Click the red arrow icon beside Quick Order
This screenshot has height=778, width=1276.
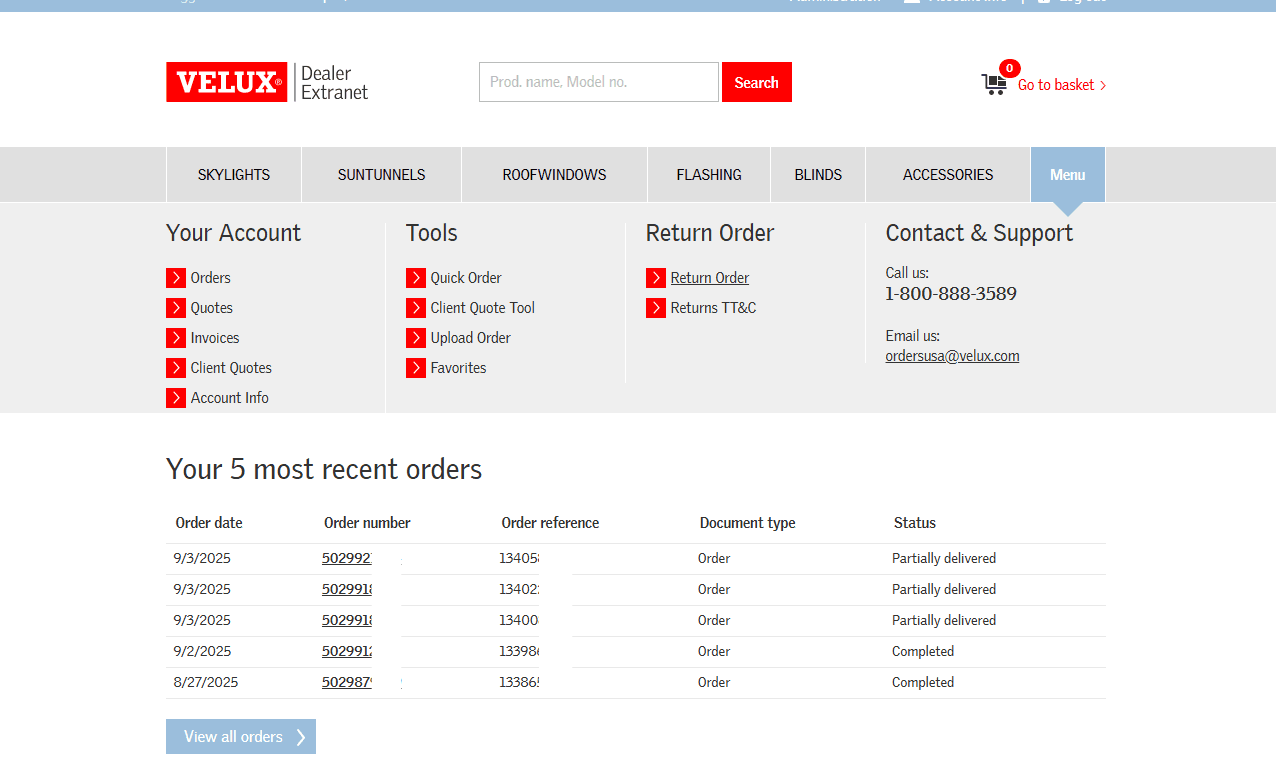point(416,278)
